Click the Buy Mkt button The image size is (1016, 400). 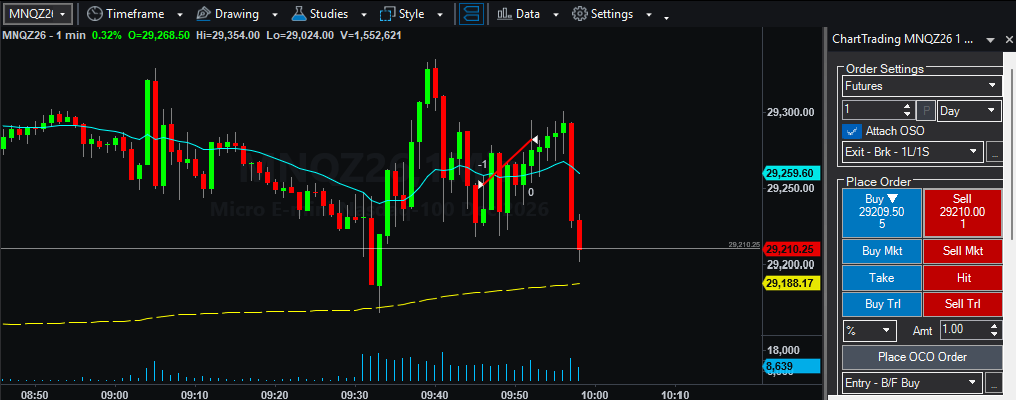click(x=881, y=251)
